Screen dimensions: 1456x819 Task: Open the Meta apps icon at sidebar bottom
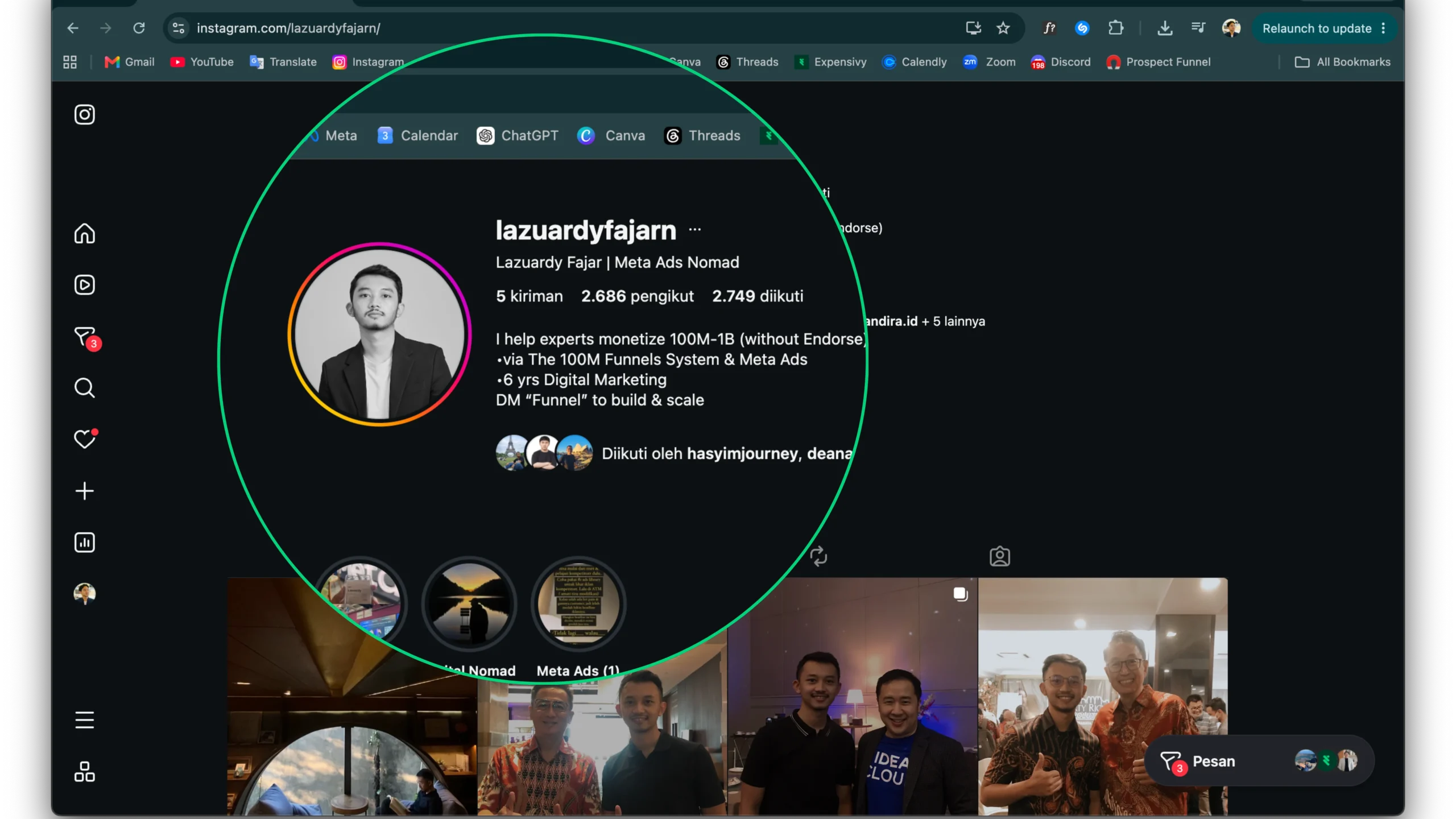pos(85,772)
